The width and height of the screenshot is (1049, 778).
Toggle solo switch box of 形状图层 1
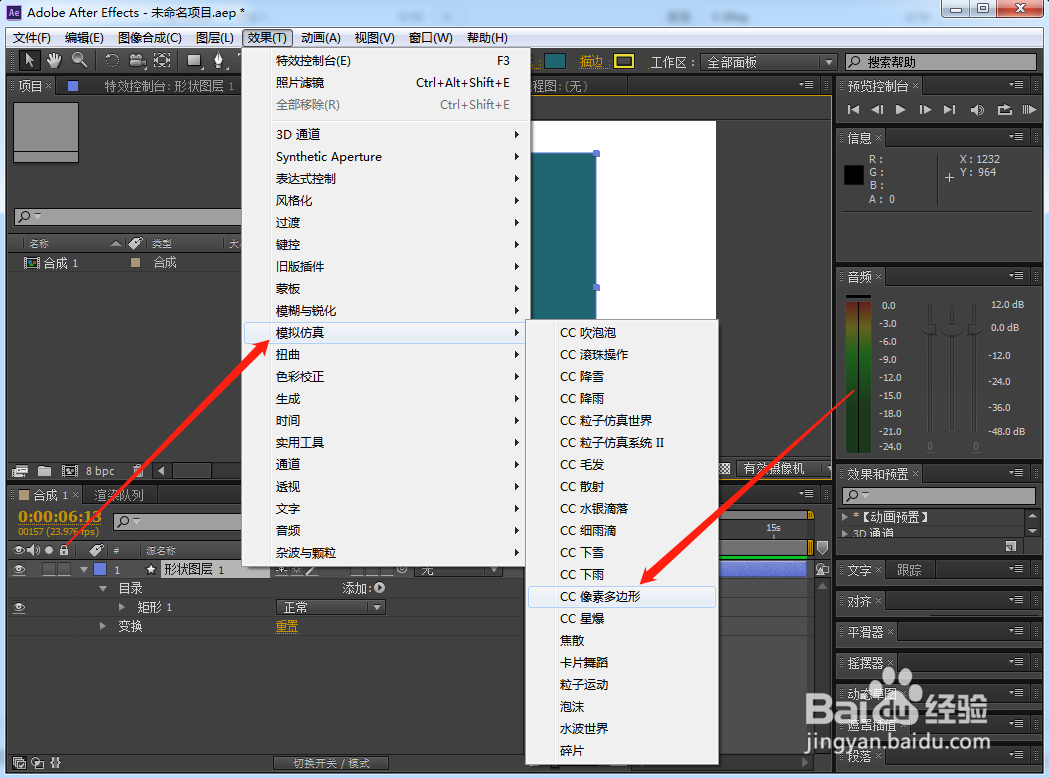click(49, 569)
